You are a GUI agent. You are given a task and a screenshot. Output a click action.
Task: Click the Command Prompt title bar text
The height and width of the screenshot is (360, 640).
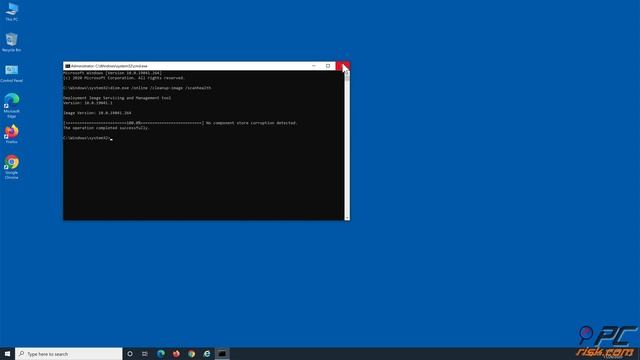[109, 66]
